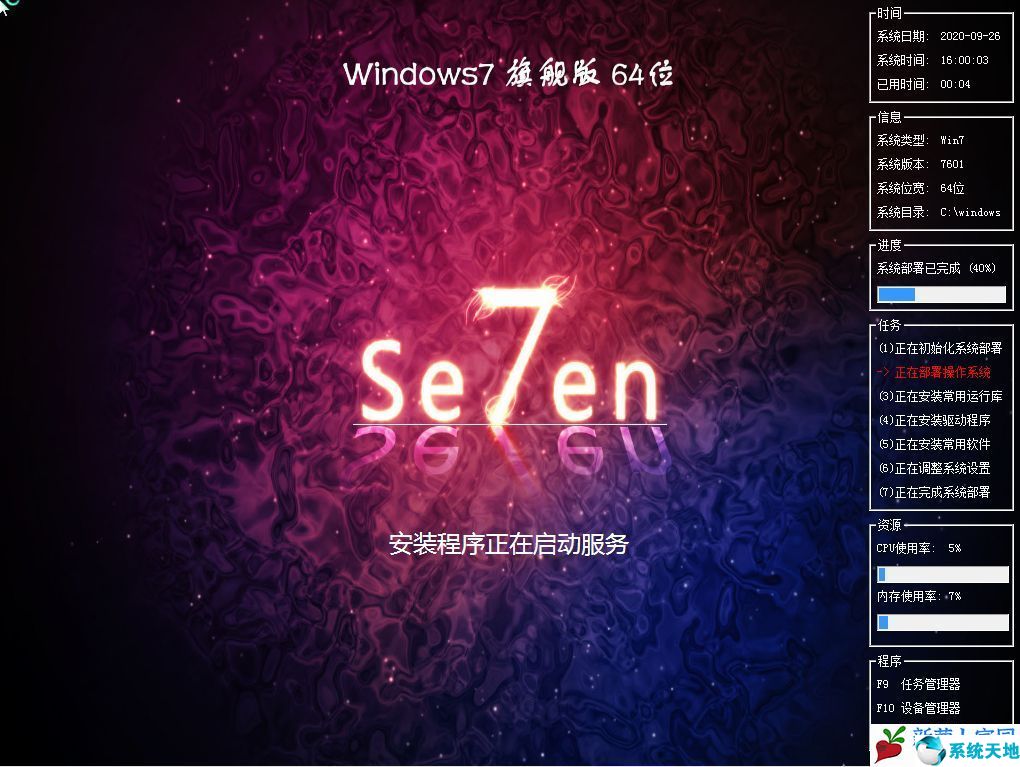Screen dimensions: 1020x767
Task: Open 设备管理器 via the F10 entry
Action: click(918, 708)
